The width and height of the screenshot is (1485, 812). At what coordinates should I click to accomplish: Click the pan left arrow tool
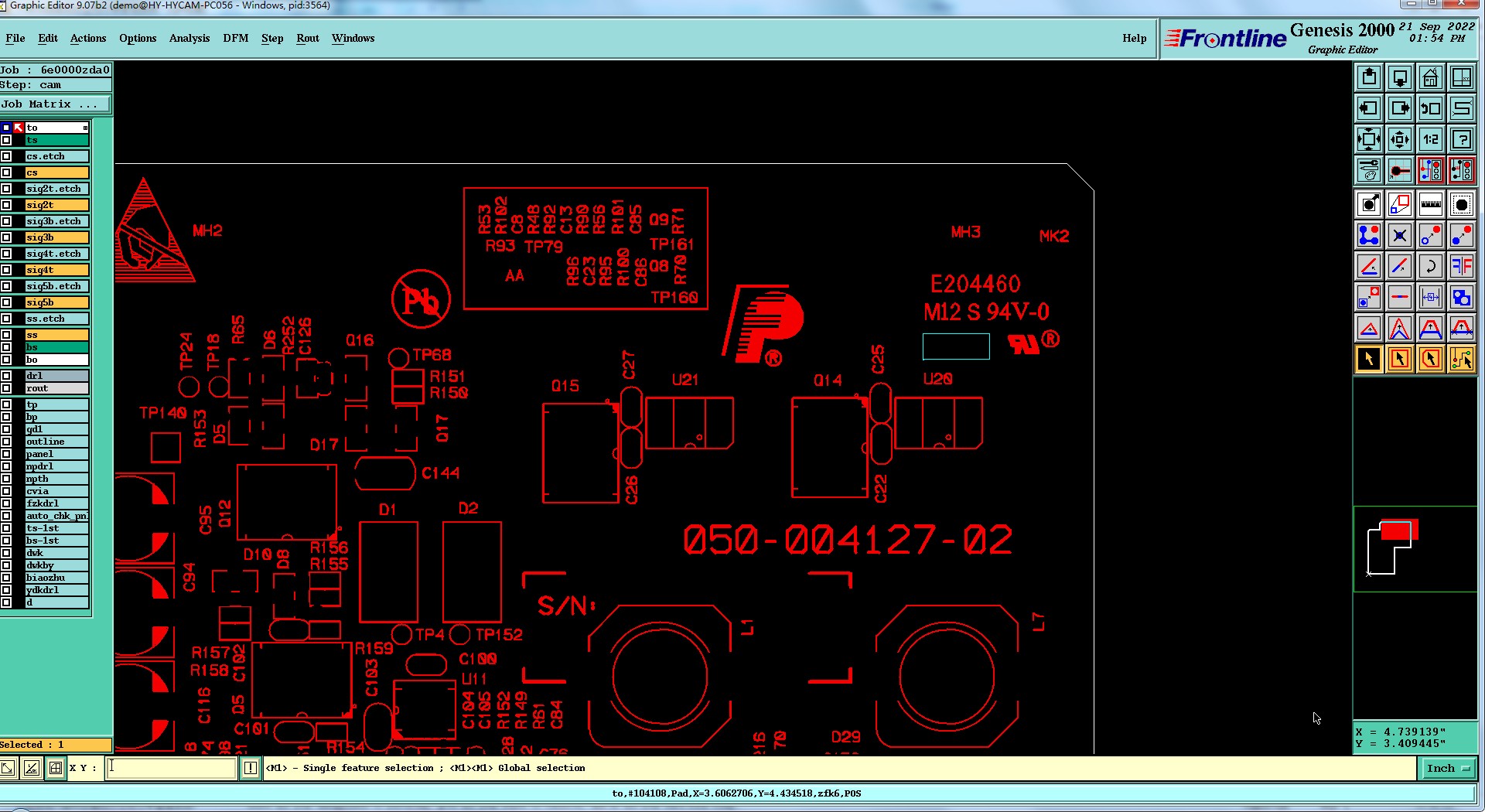tap(1369, 108)
